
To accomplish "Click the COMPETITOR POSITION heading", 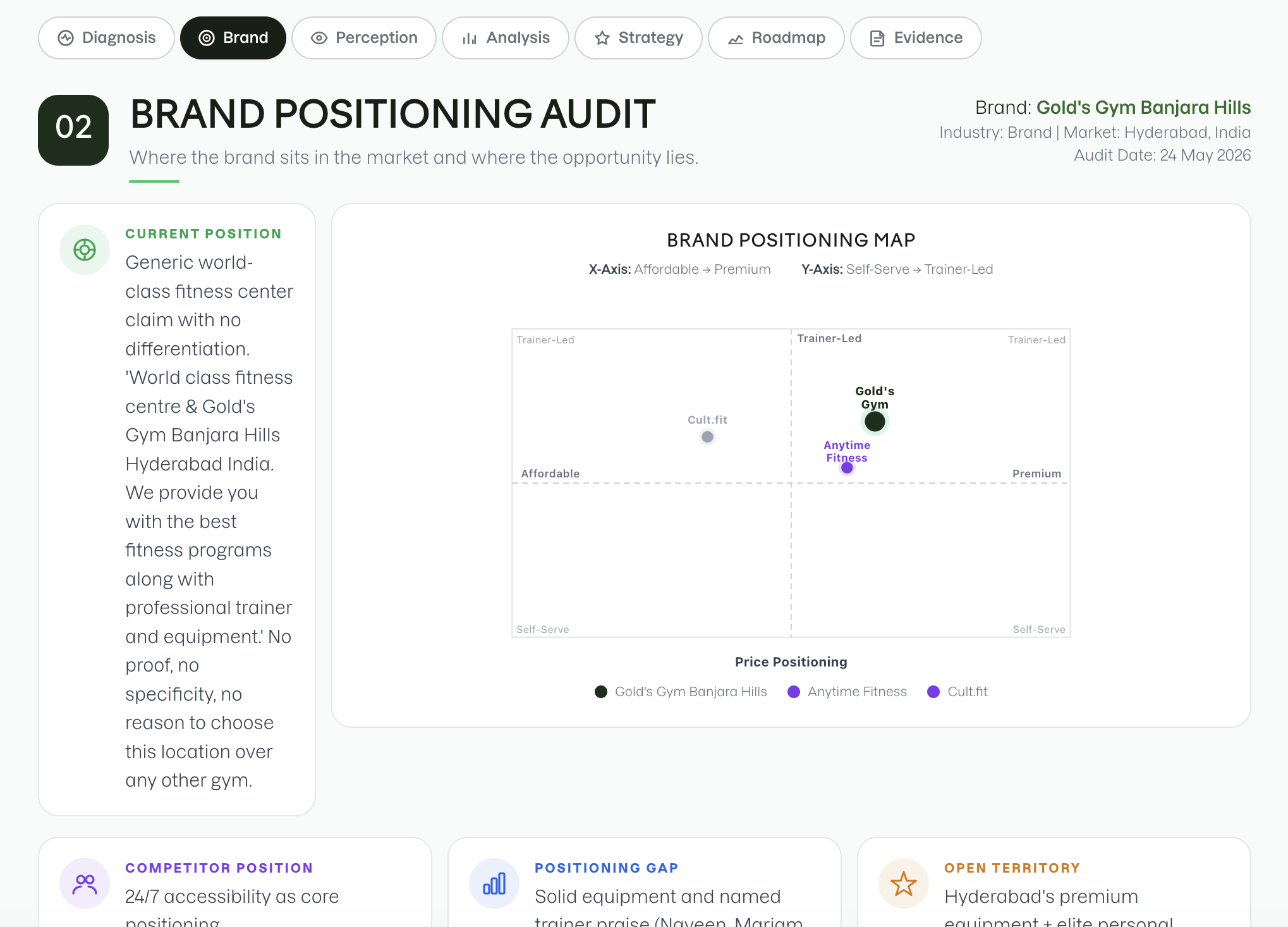I will (219, 868).
